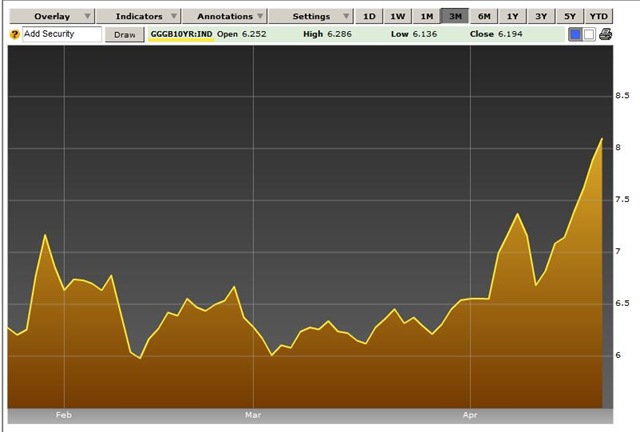Click the Apr axis label

tap(470, 415)
